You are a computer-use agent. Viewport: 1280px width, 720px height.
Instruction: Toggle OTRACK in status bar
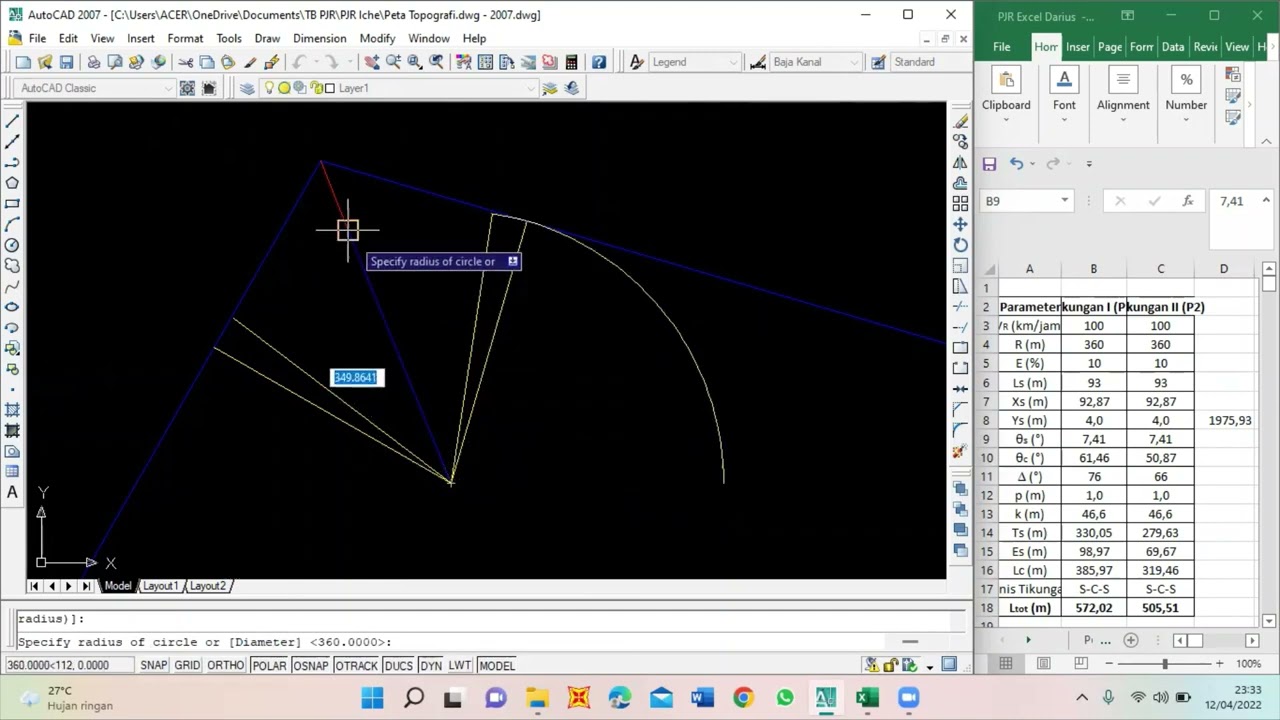356,665
